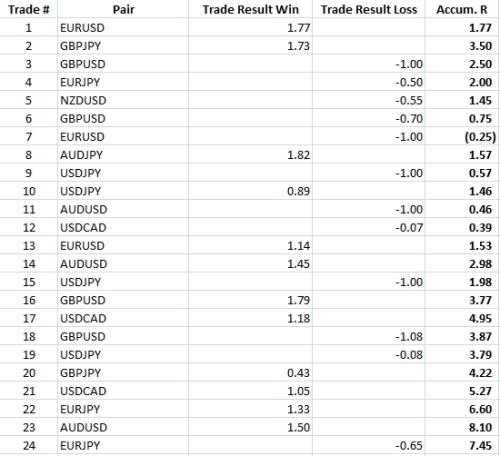Screen dimensions: 500x456
Task: Select the NZDUSD pair cell
Action: [x=123, y=100]
